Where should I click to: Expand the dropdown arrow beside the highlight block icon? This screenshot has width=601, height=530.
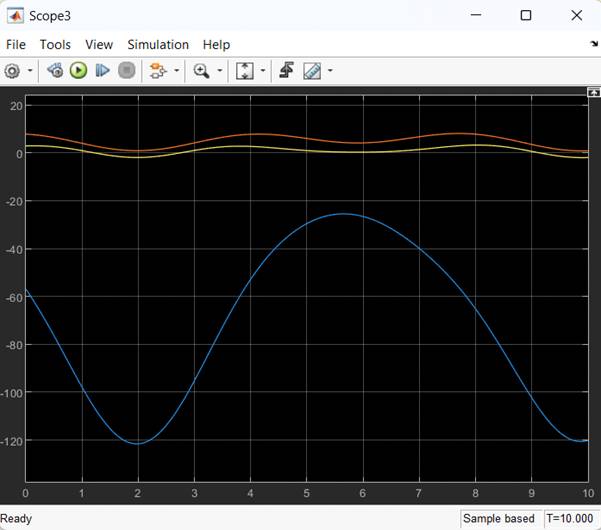pyautogui.click(x=176, y=71)
